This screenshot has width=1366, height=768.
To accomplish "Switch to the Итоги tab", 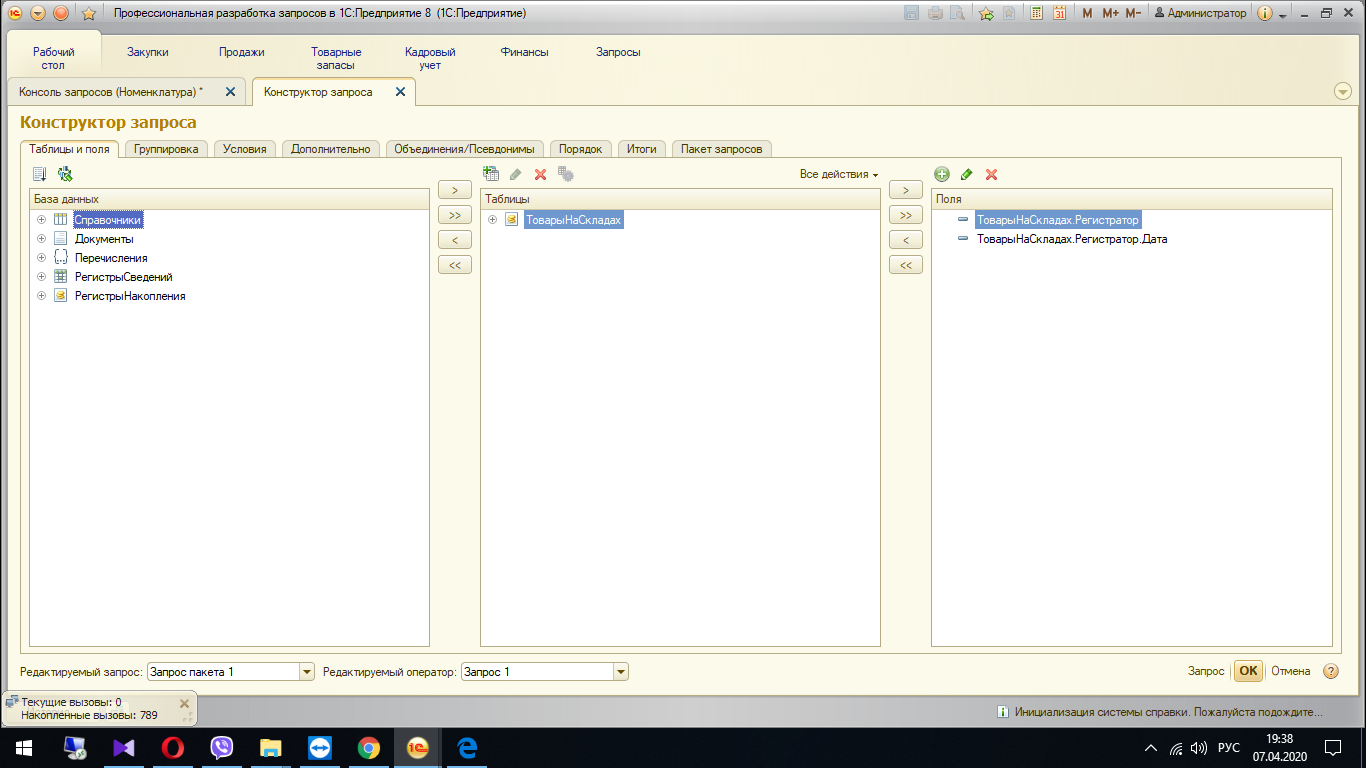I will (642, 149).
